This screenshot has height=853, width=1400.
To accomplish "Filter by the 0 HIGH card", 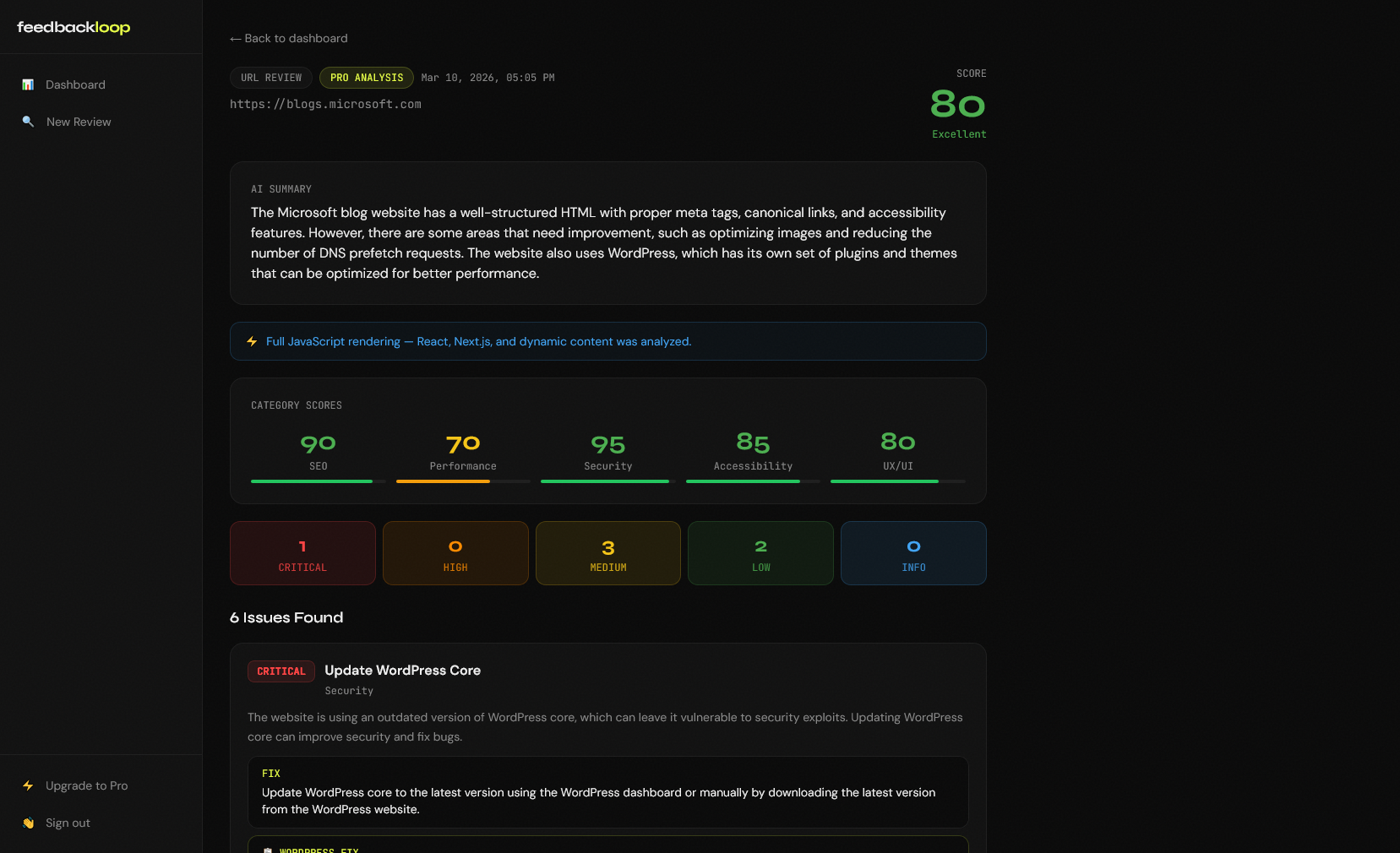I will [455, 553].
